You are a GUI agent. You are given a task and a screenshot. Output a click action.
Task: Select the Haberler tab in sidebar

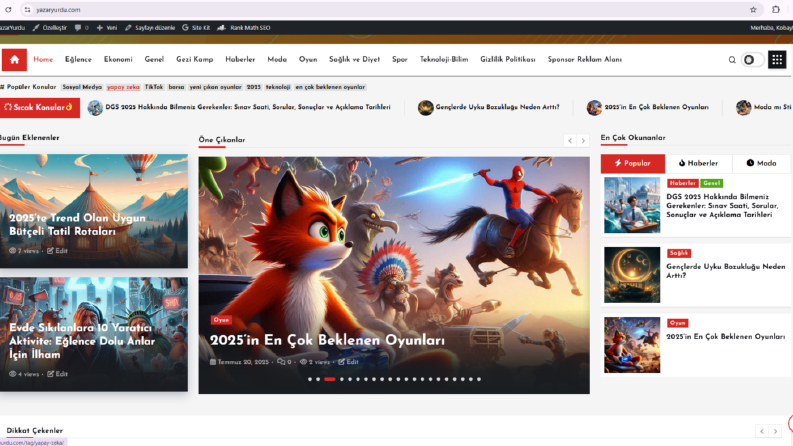click(698, 163)
